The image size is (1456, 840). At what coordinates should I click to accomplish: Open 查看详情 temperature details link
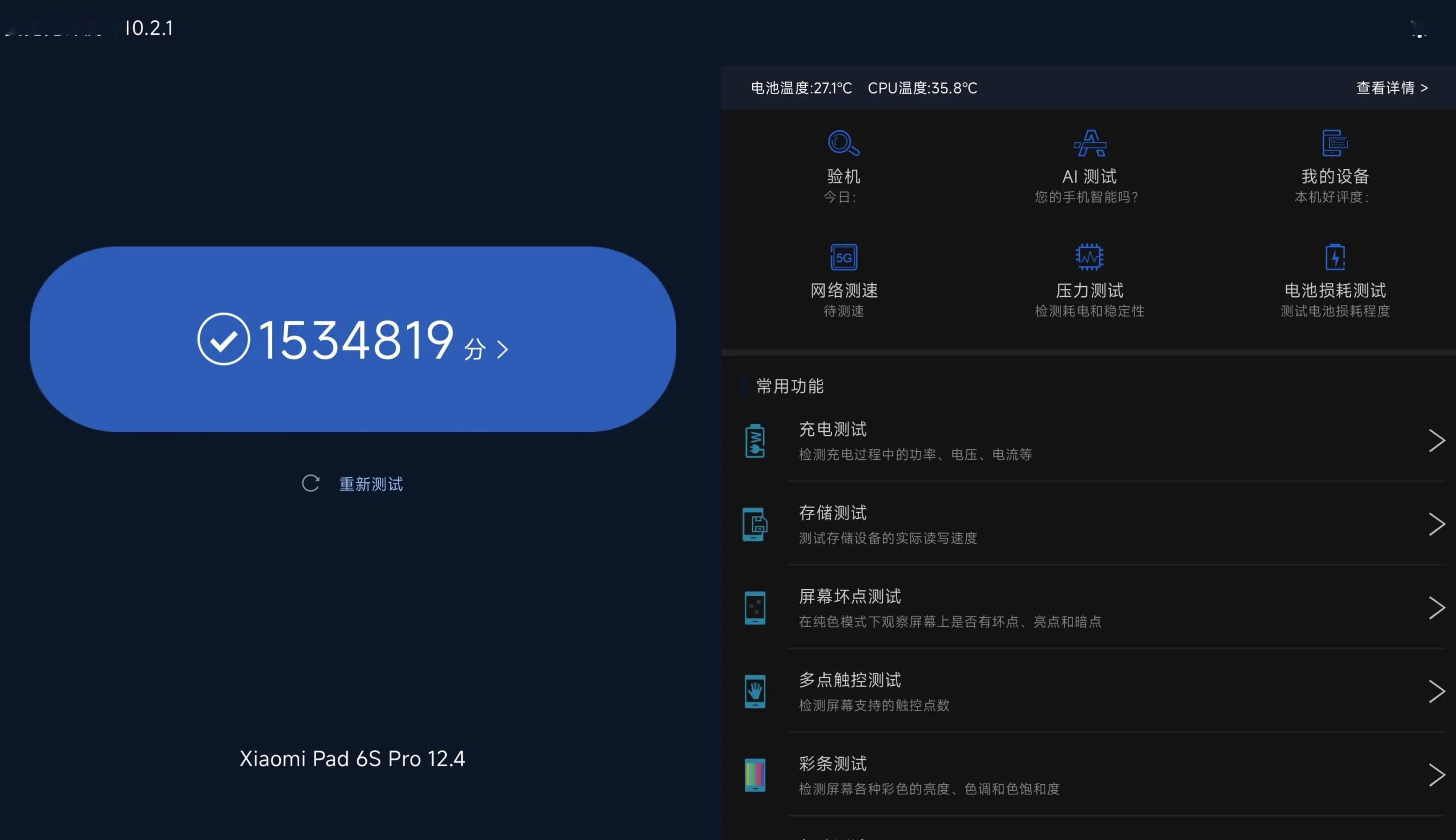click(1391, 88)
